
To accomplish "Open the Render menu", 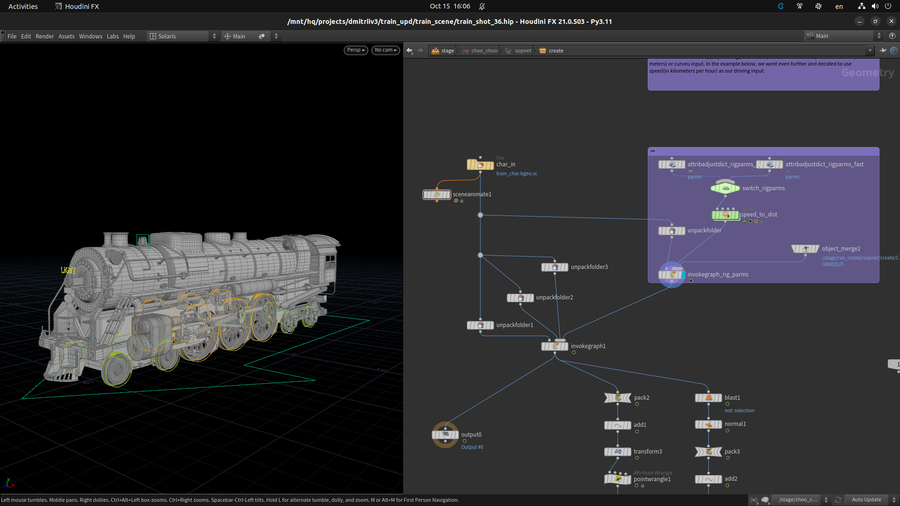I will [45, 36].
